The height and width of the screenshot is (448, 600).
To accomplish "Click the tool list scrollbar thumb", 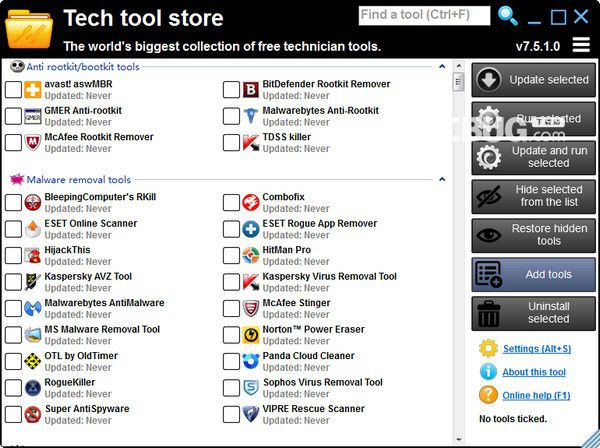I will pos(458,81).
